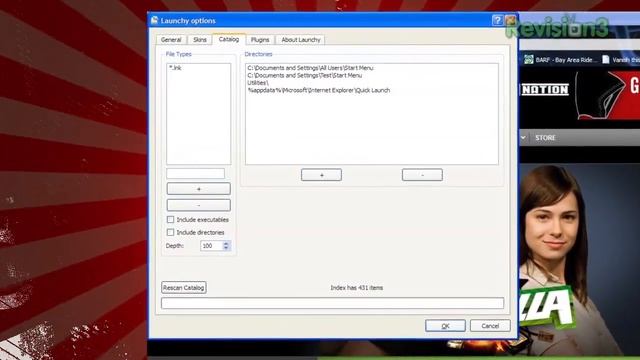This screenshot has width=640, height=360.
Task: Open the General tab
Action: (171, 40)
